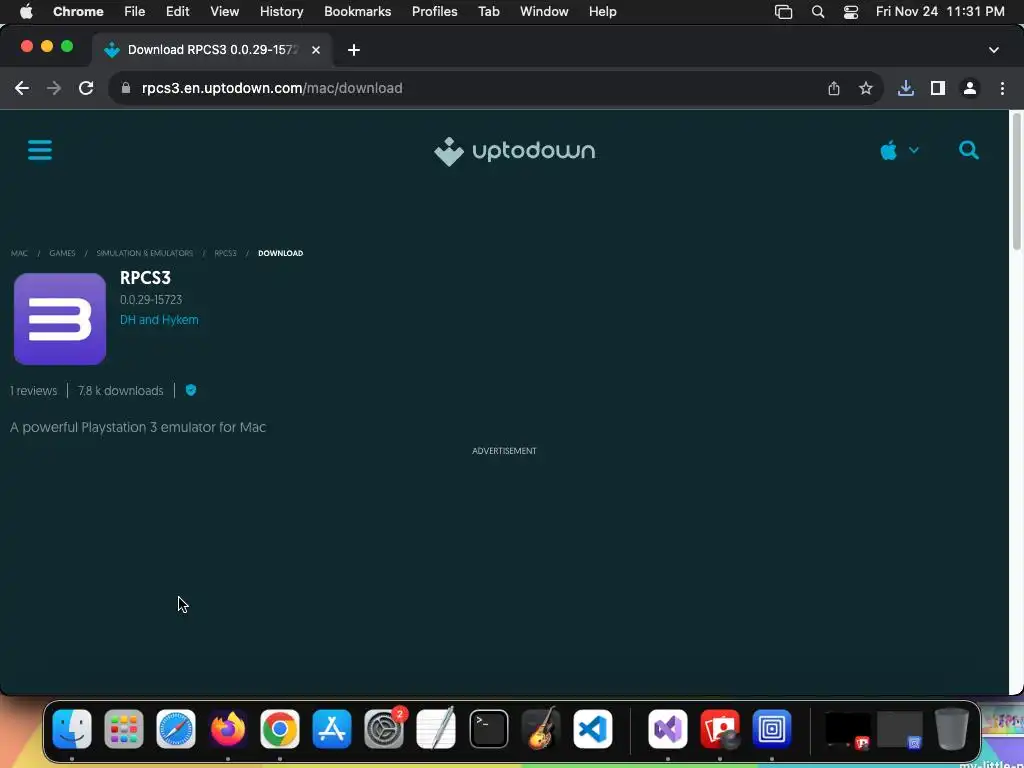Open the File menu
The width and height of the screenshot is (1024, 768).
pyautogui.click(x=135, y=11)
